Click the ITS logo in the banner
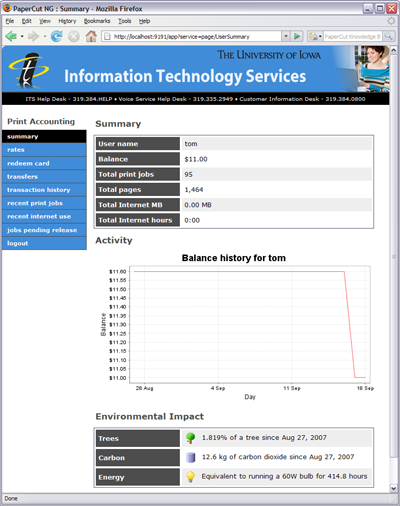The width and height of the screenshot is (400, 506). (28, 70)
